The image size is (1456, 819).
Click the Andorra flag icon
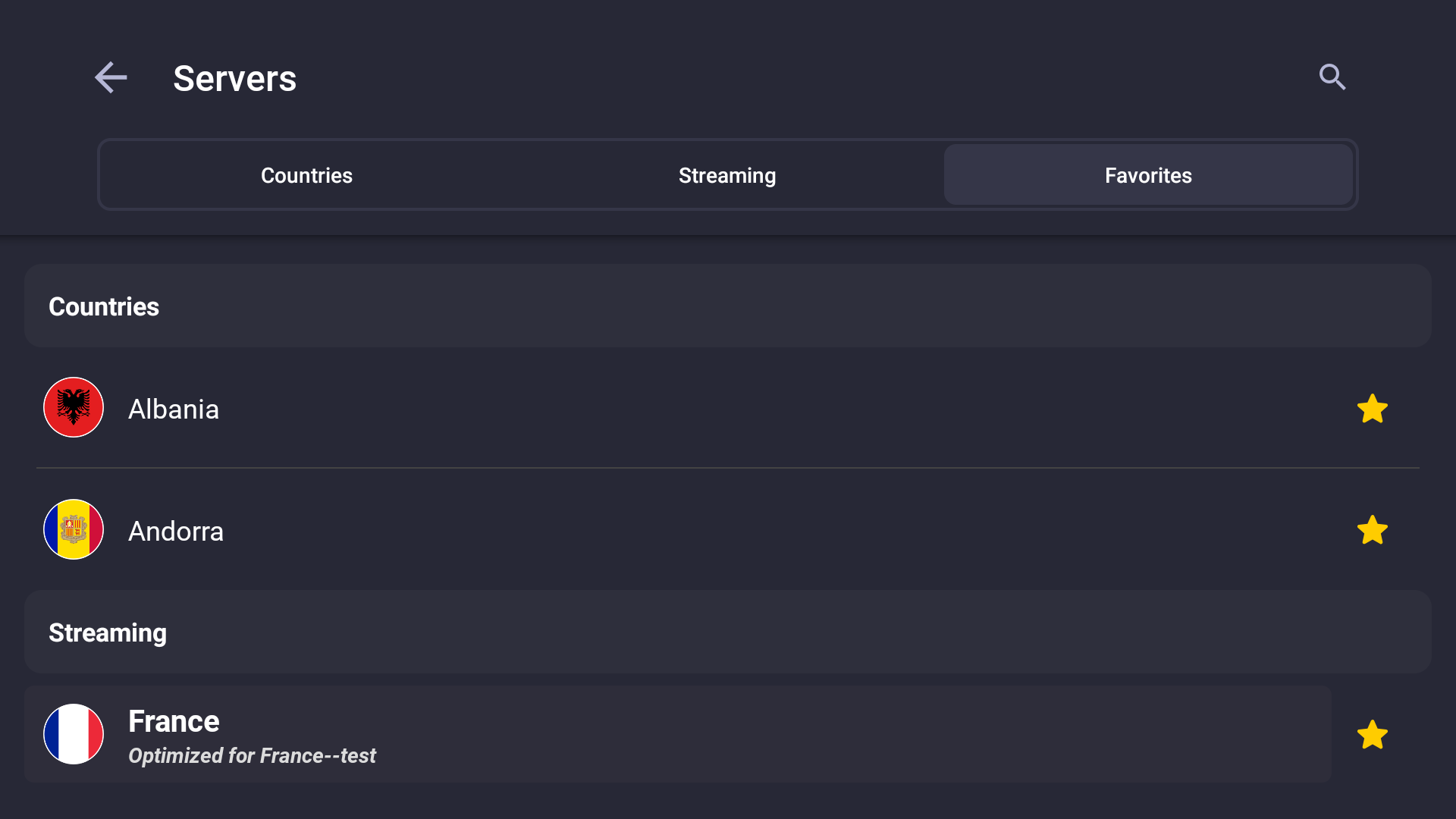point(74,529)
